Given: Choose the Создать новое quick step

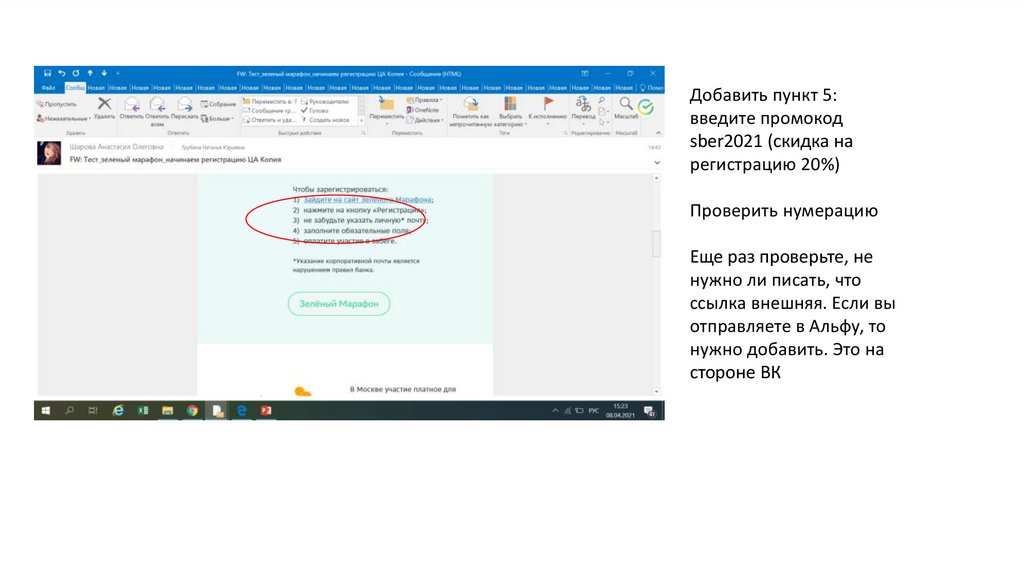Looking at the screenshot, I should (x=325, y=120).
